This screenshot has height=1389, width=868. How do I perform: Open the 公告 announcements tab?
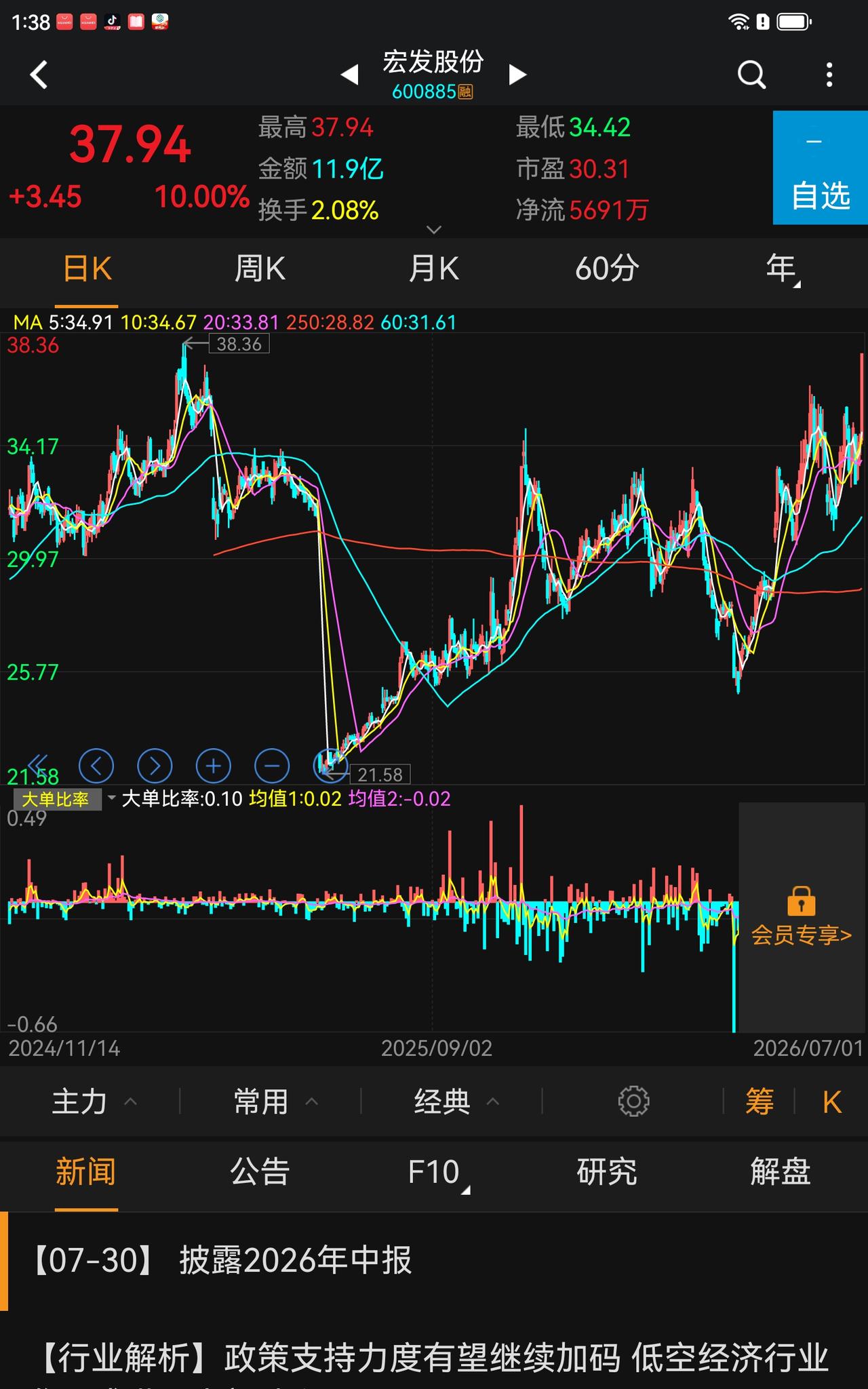click(x=260, y=1172)
